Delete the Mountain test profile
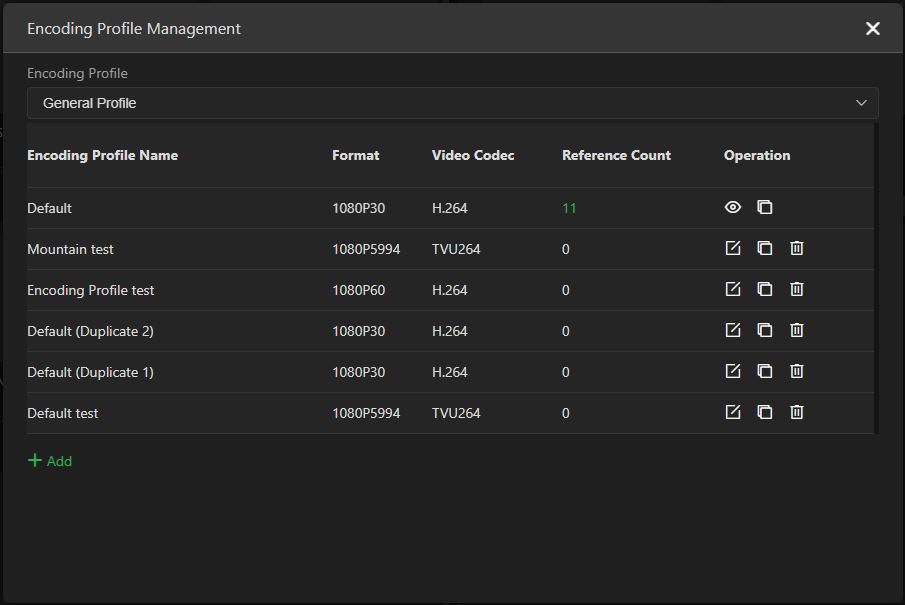Screen dimensions: 905x605 click(796, 248)
